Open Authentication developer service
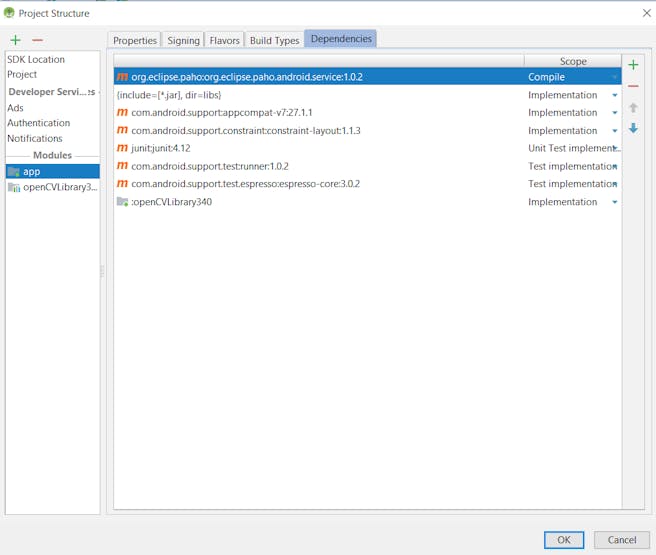The height and width of the screenshot is (555, 656). [38, 123]
